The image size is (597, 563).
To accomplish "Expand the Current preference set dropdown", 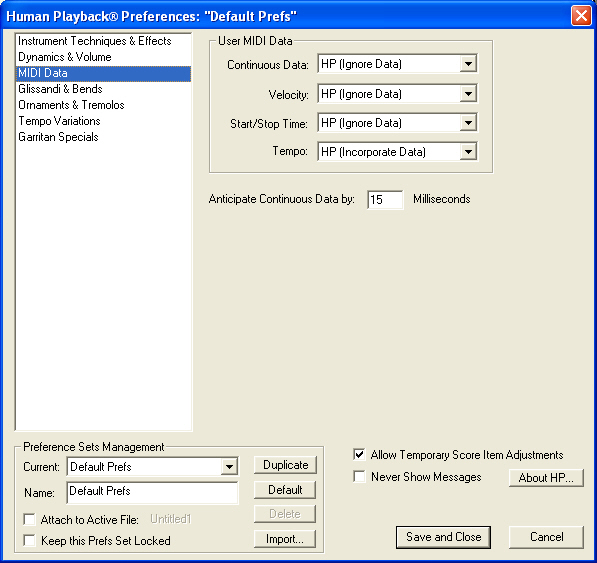I will point(152,466).
